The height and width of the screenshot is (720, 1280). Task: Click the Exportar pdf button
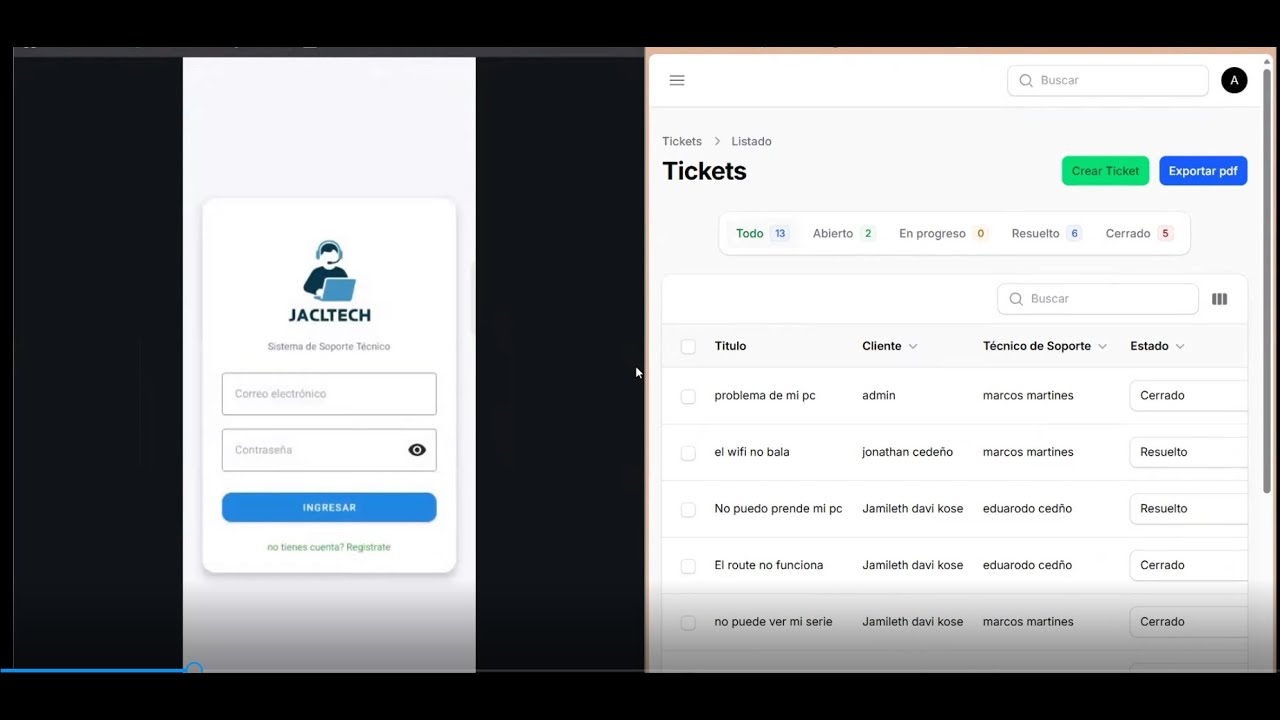tap(1203, 171)
